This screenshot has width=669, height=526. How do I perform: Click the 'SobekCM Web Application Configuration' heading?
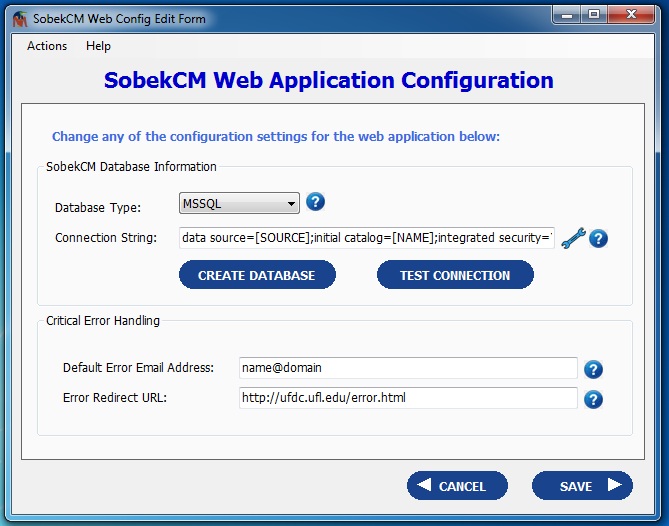pos(329,80)
